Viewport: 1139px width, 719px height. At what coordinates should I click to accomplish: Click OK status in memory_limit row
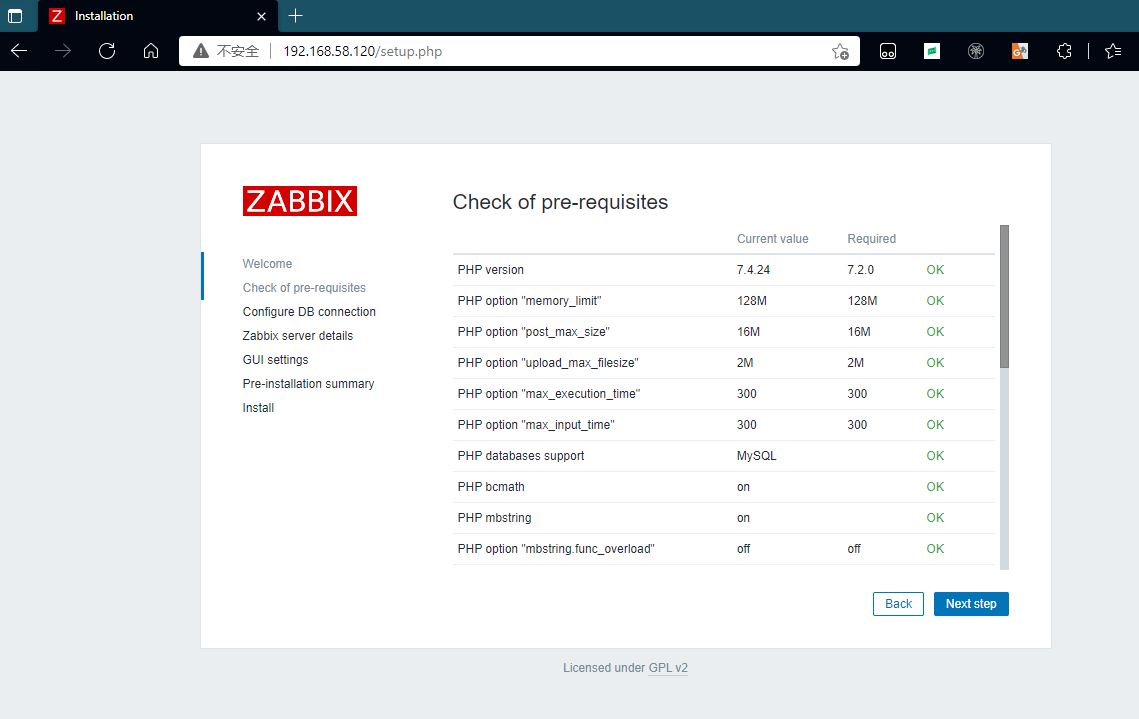[935, 301]
